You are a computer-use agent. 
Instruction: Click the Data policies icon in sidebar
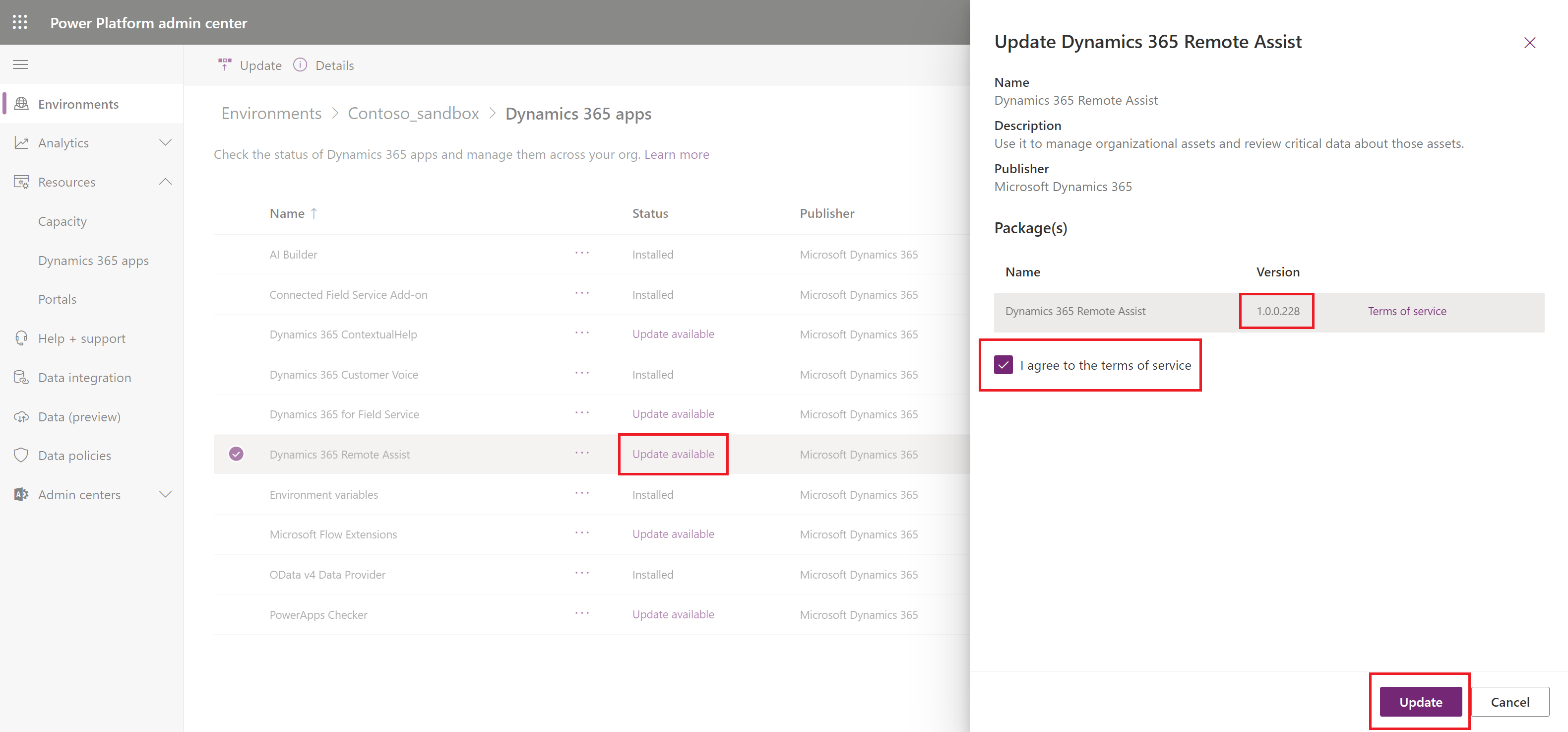pos(21,455)
